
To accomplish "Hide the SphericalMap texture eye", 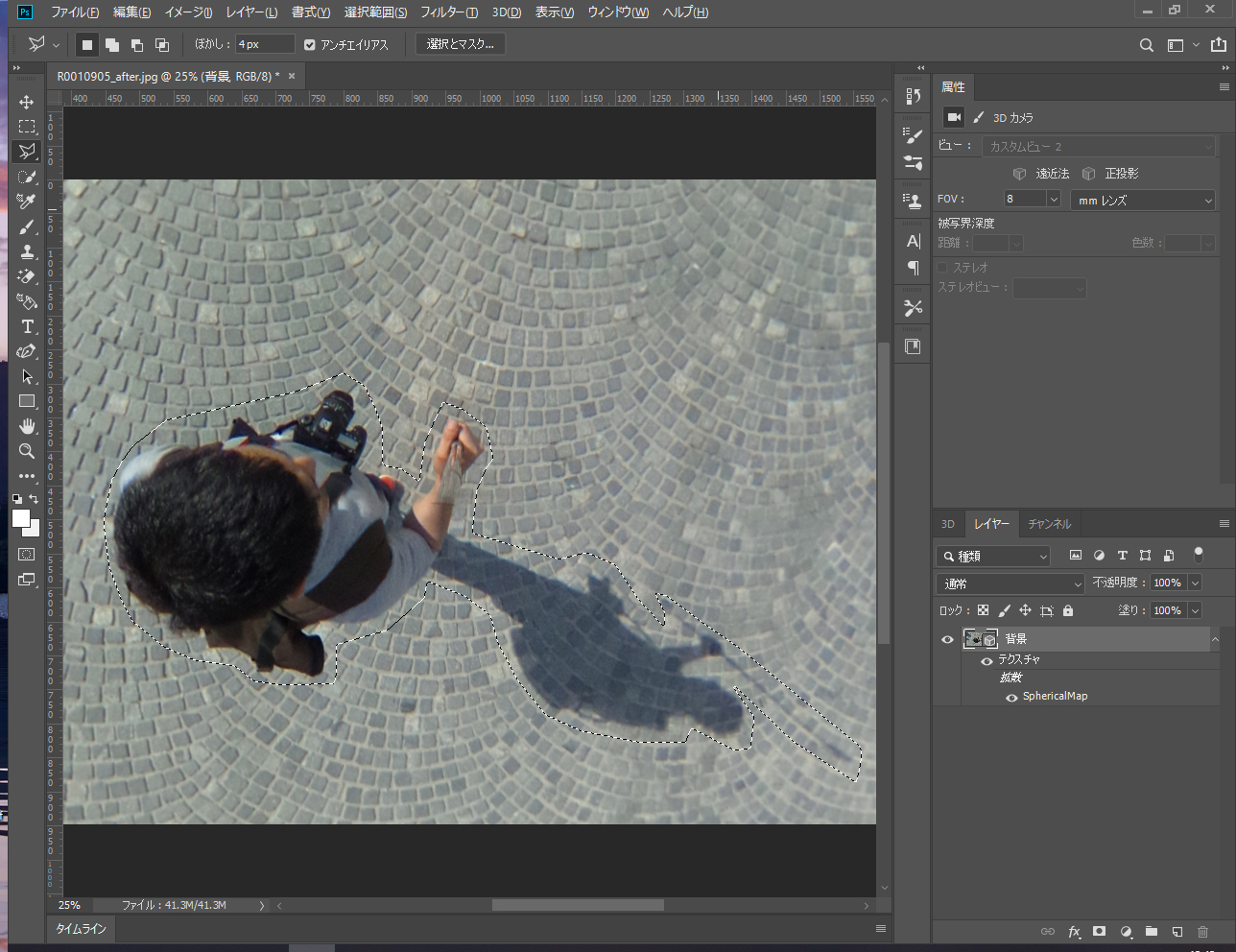I will [x=1011, y=698].
